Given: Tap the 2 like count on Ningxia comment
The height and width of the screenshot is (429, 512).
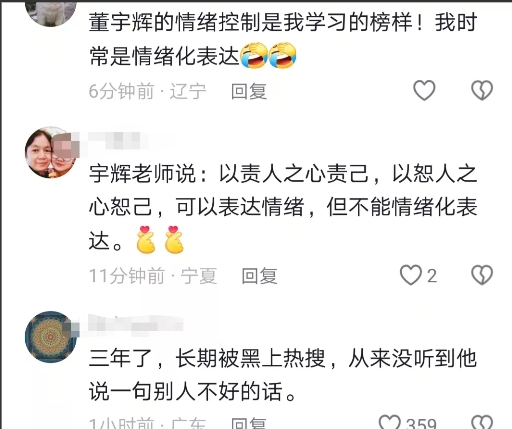Looking at the screenshot, I should click(x=432, y=276).
